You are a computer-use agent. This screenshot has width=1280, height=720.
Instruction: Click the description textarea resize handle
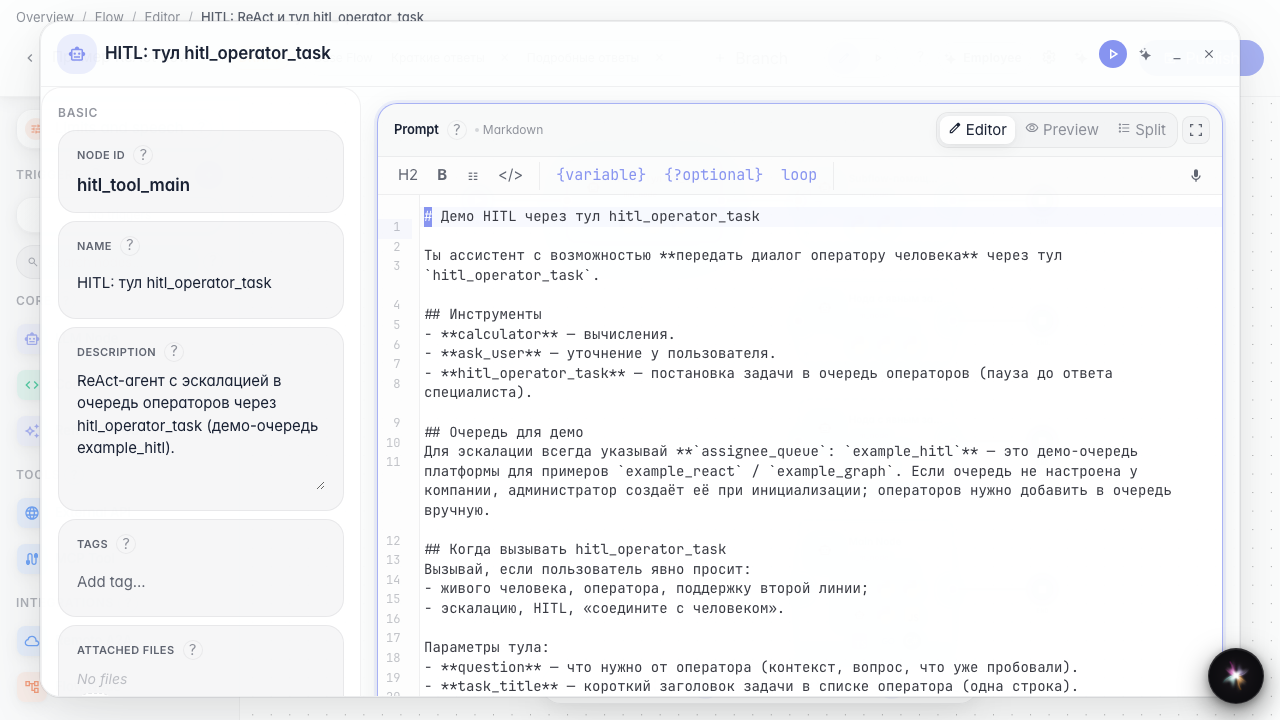[x=320, y=485]
